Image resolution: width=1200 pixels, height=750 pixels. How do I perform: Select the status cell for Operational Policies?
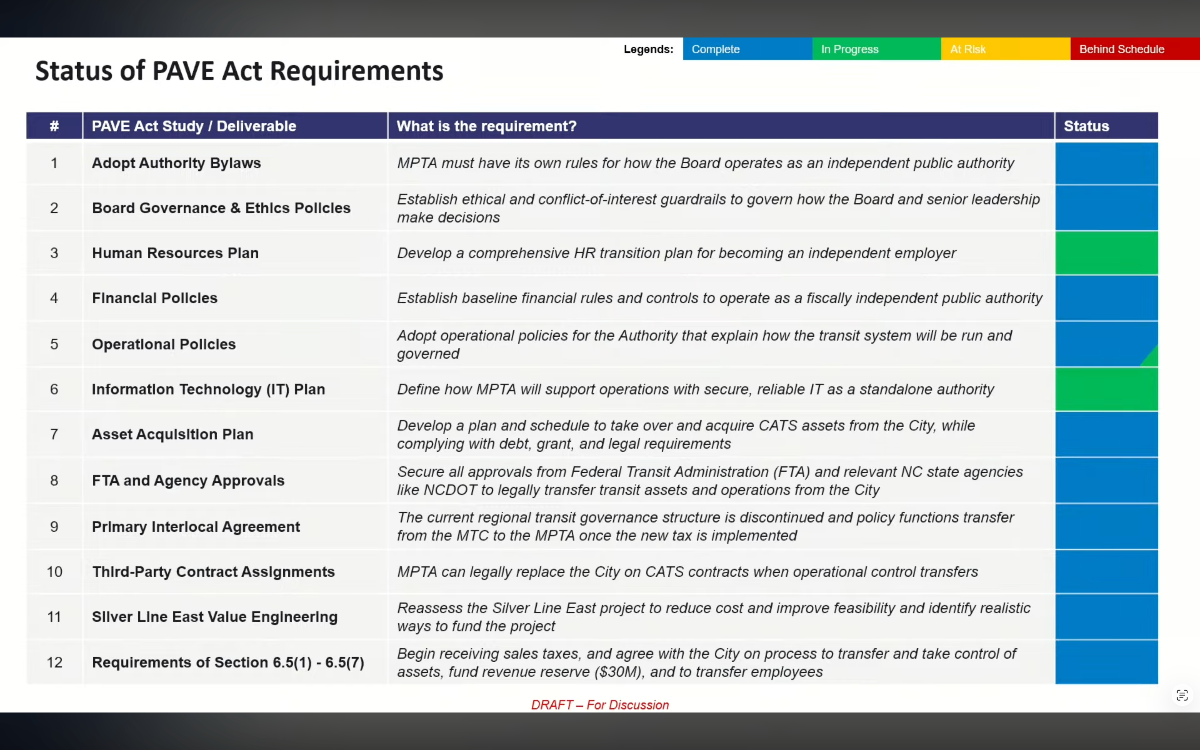click(1106, 344)
